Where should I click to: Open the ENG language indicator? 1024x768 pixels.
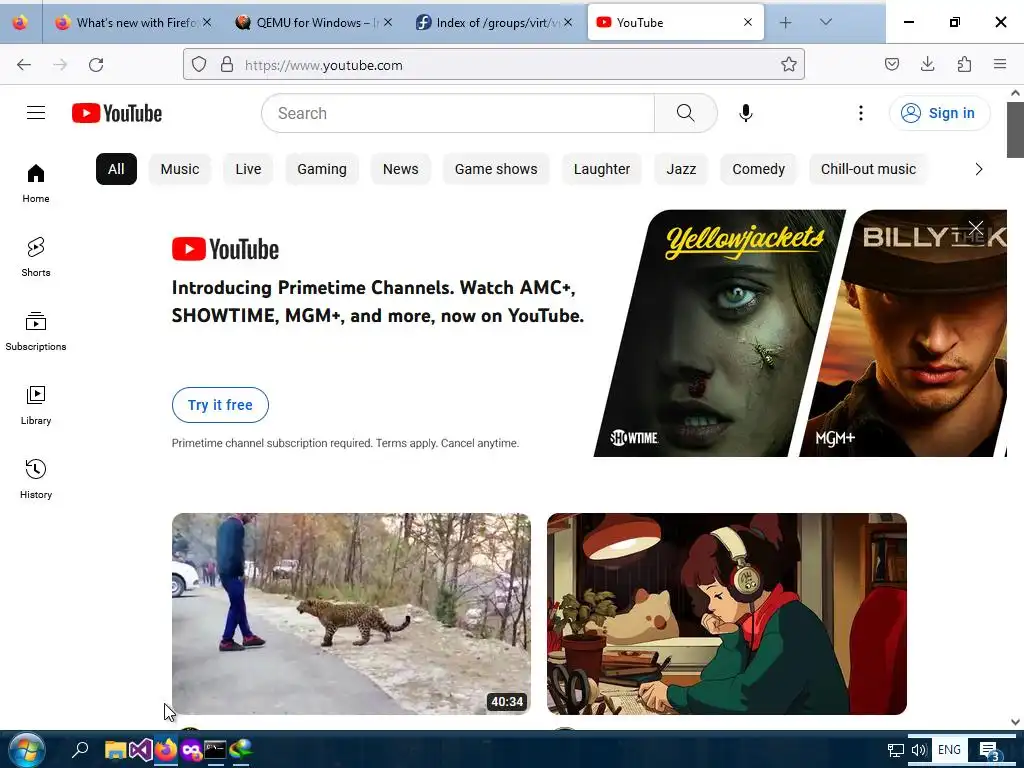[949, 750]
